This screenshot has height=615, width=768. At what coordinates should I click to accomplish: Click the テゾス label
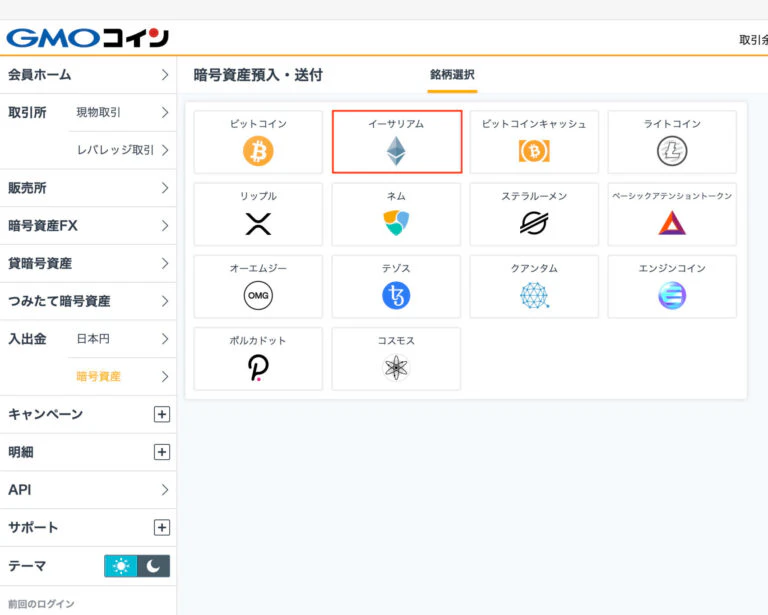(396, 268)
